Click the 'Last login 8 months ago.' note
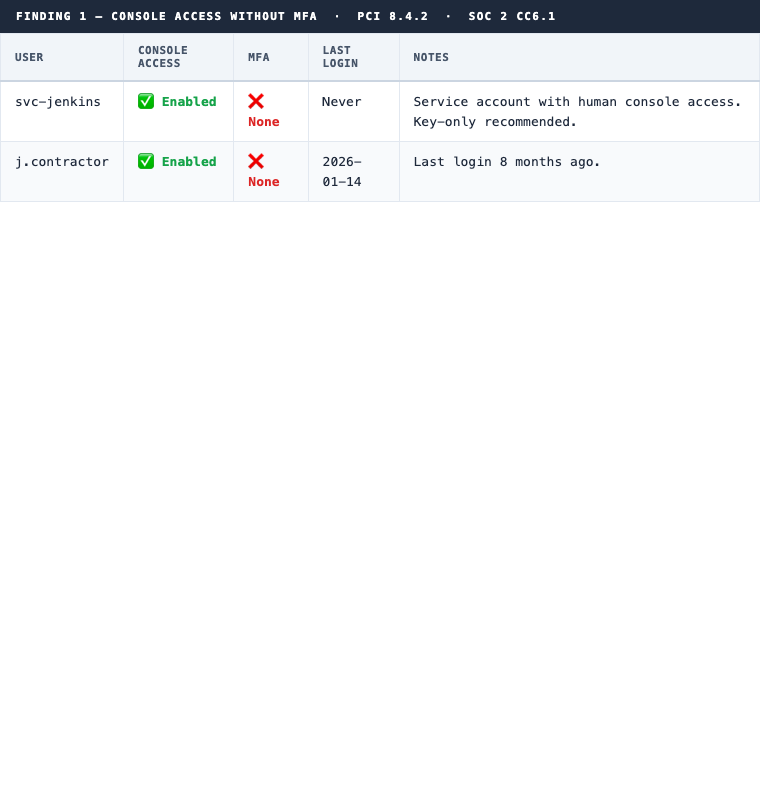The width and height of the screenshot is (760, 800). [506, 162]
